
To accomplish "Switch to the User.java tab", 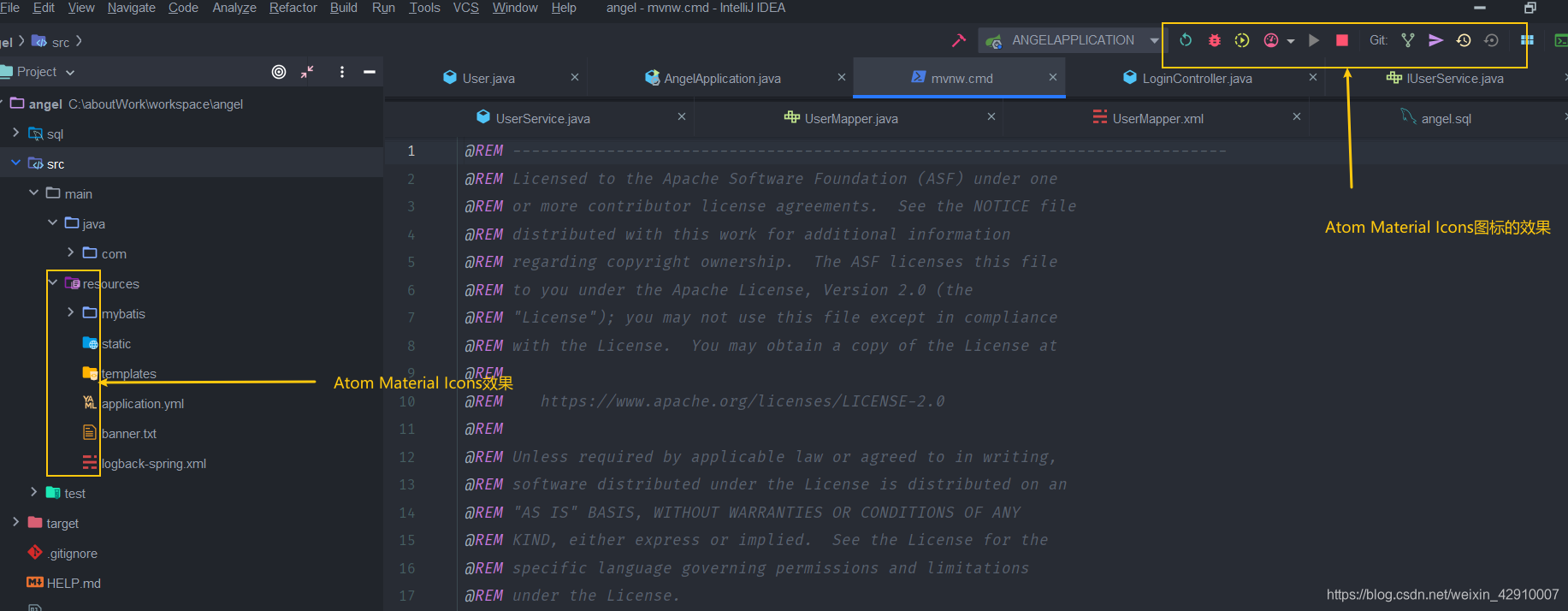I will [x=488, y=78].
